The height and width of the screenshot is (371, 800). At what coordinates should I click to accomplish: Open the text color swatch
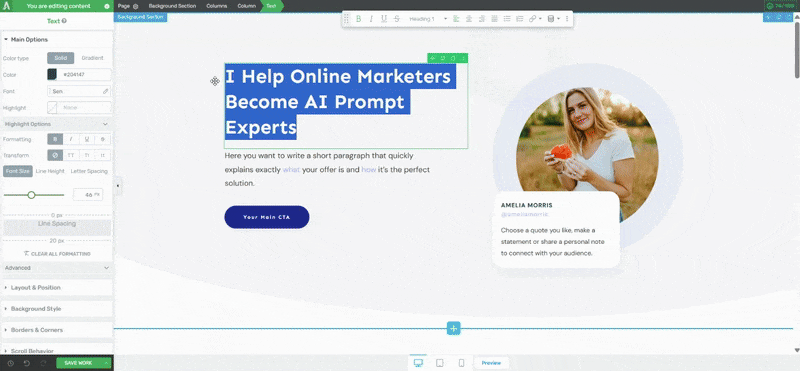52,75
